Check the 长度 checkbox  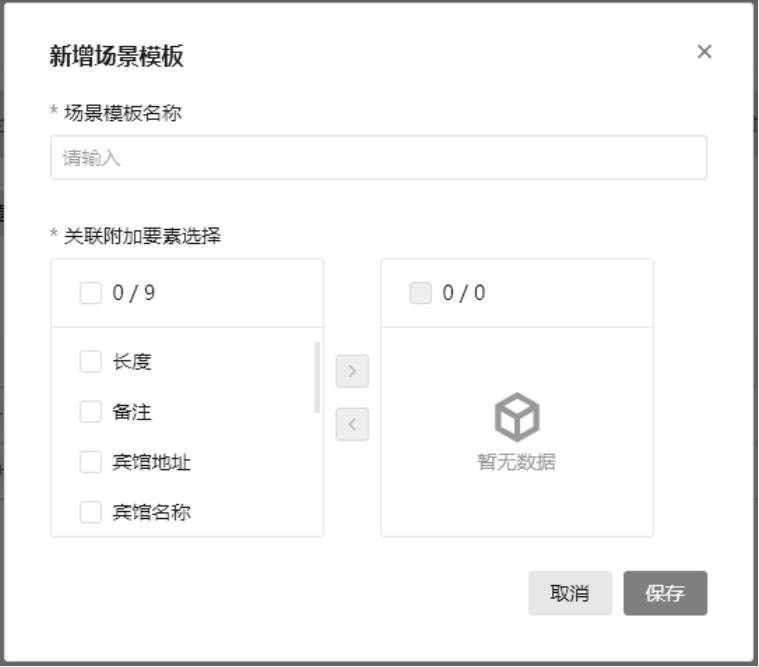click(91, 362)
